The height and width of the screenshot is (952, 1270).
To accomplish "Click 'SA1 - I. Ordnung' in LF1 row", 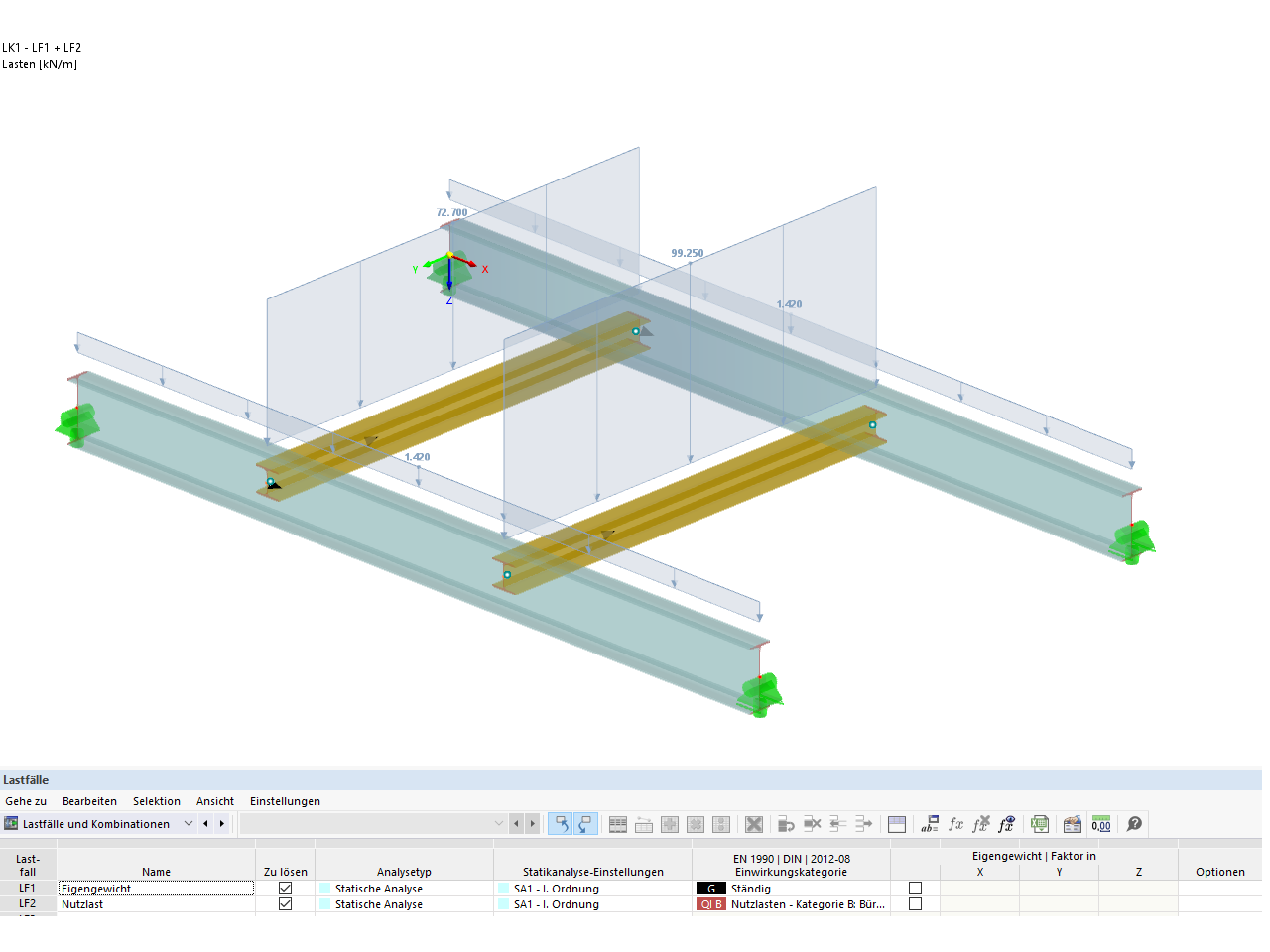I will click(x=557, y=889).
